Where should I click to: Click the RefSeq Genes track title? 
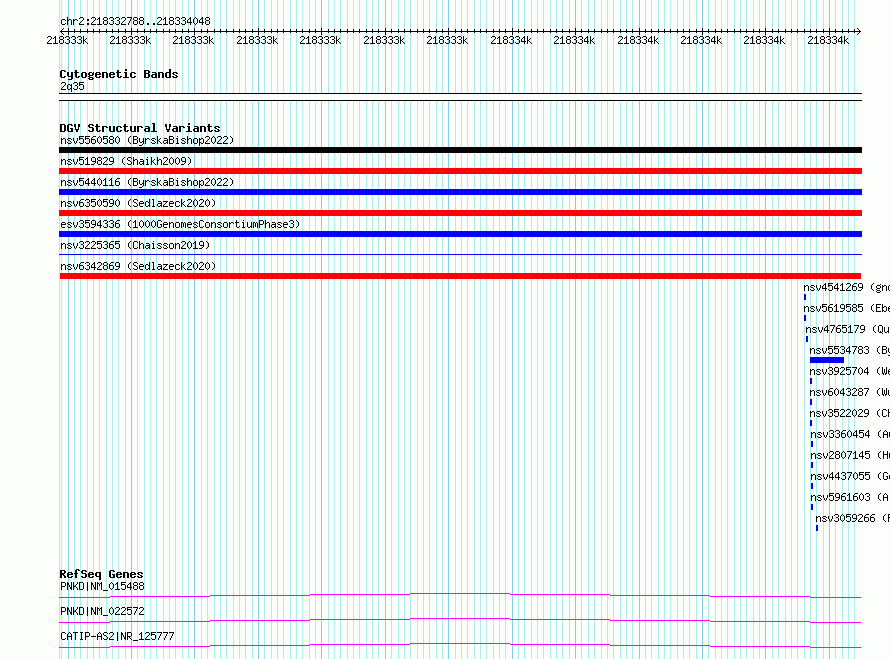click(x=102, y=574)
